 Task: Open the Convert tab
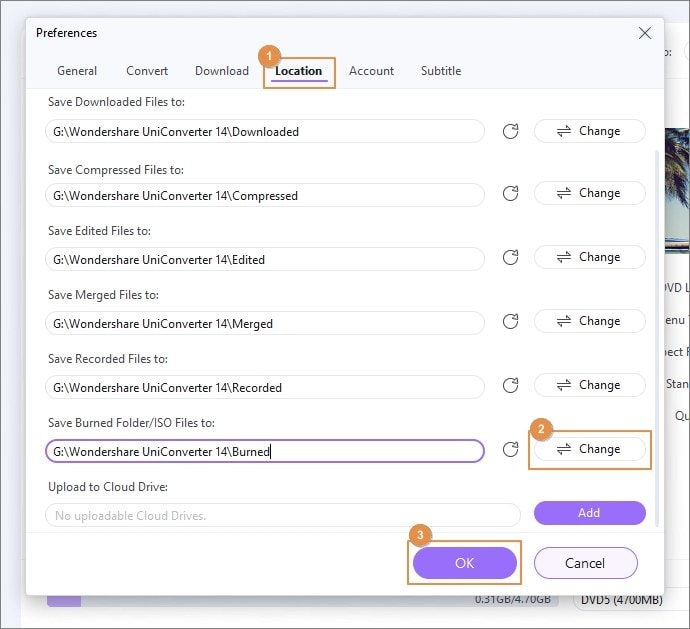(x=147, y=71)
